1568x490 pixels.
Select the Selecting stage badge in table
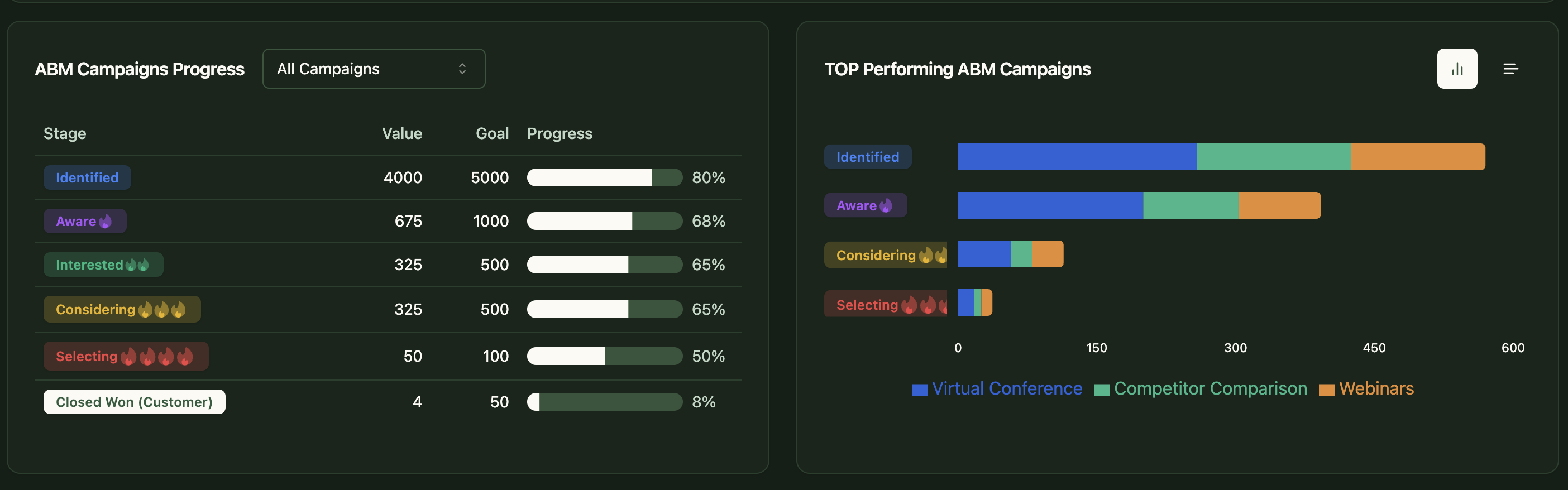pyautogui.click(x=126, y=356)
